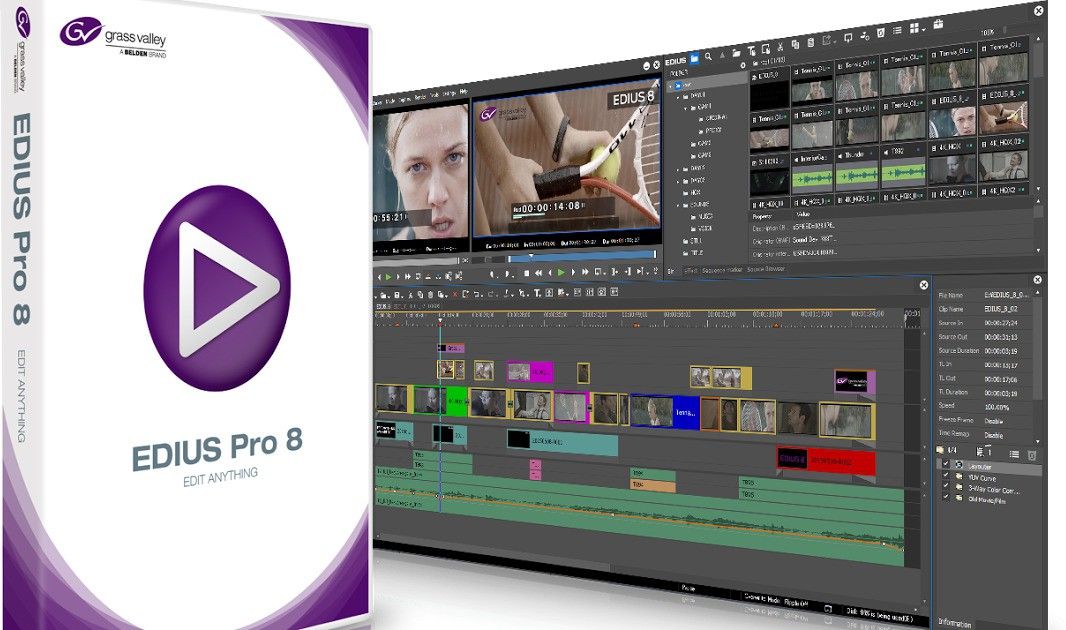Step to previous frame in the recorder
Image resolution: width=1066 pixels, height=630 pixels.
(549, 273)
